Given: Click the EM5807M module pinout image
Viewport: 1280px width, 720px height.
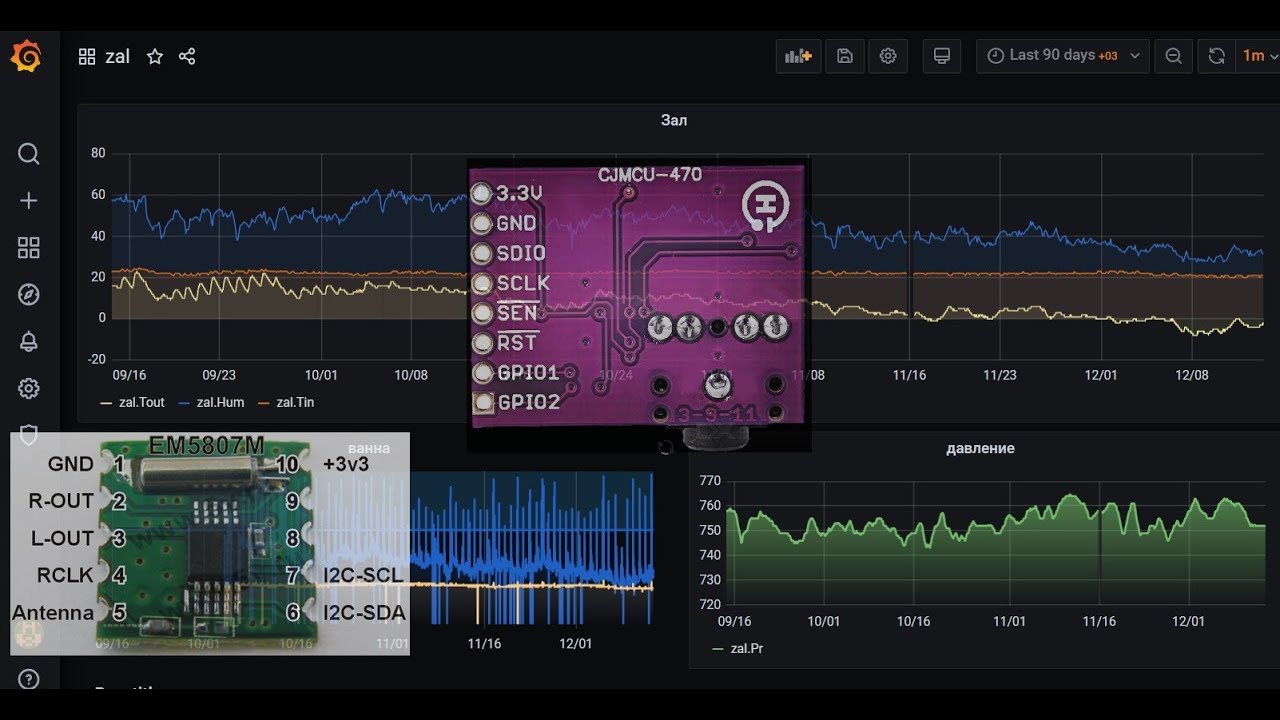Looking at the screenshot, I should click(210, 543).
